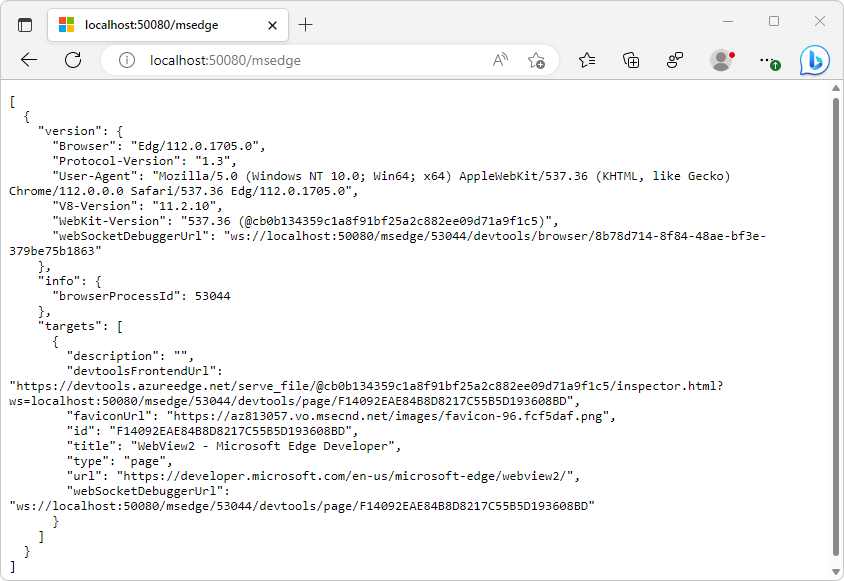Open the tab actions menu
Image resolution: width=844 pixels, height=581 pixels.
tap(24, 25)
